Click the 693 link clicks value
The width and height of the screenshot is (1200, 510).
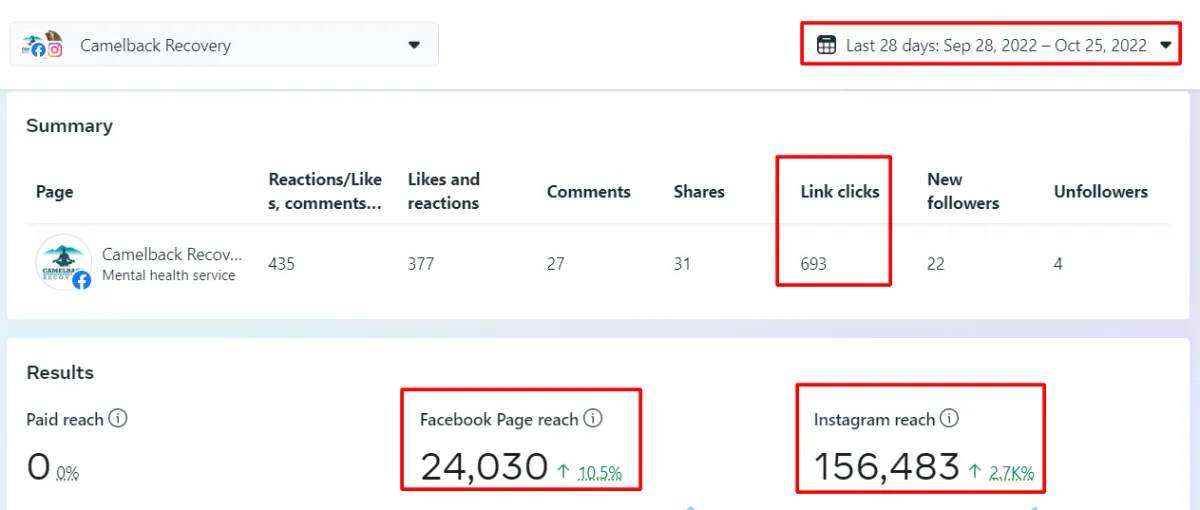tap(813, 264)
